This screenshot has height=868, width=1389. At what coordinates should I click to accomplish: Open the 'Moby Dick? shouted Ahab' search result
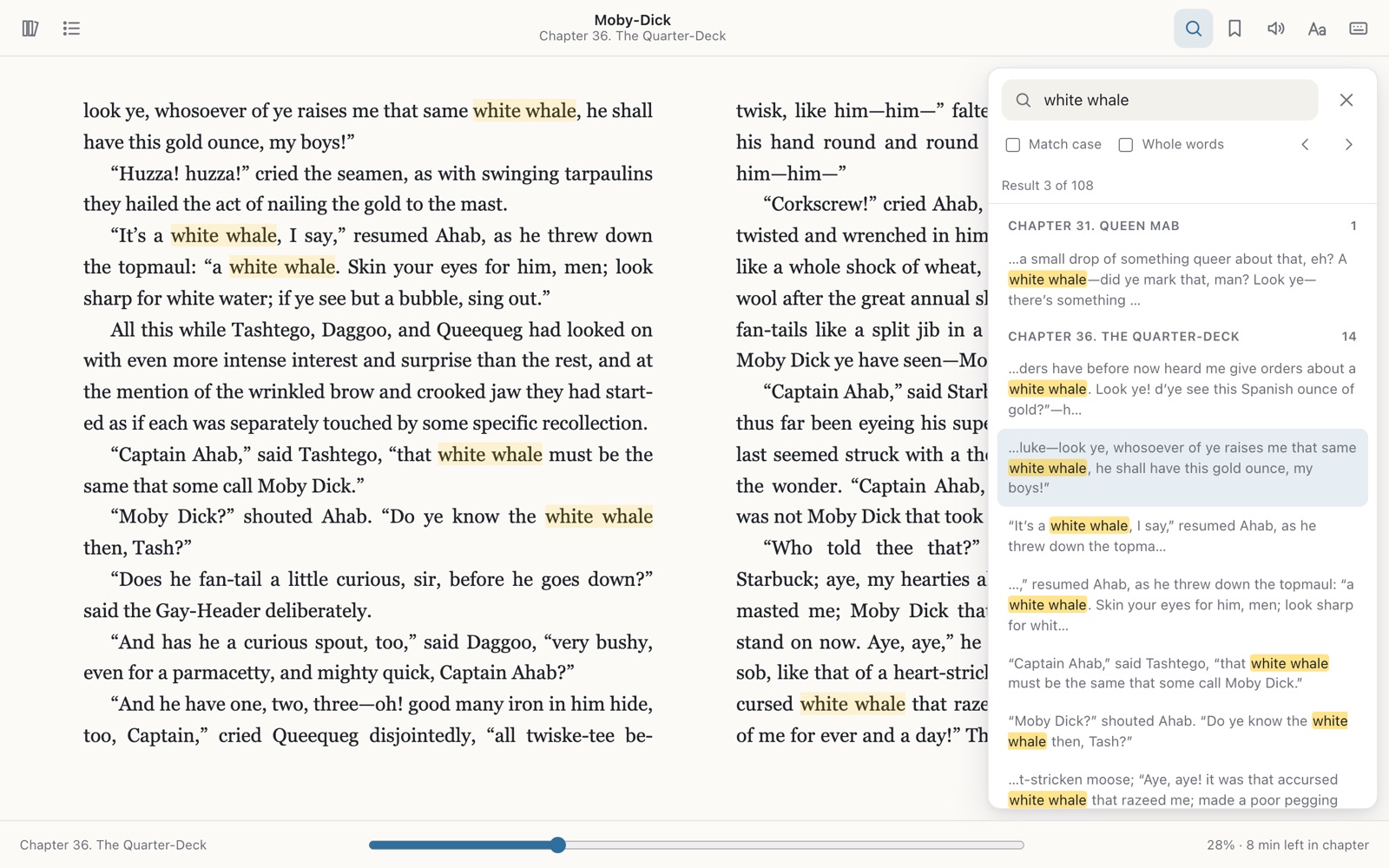(1182, 731)
